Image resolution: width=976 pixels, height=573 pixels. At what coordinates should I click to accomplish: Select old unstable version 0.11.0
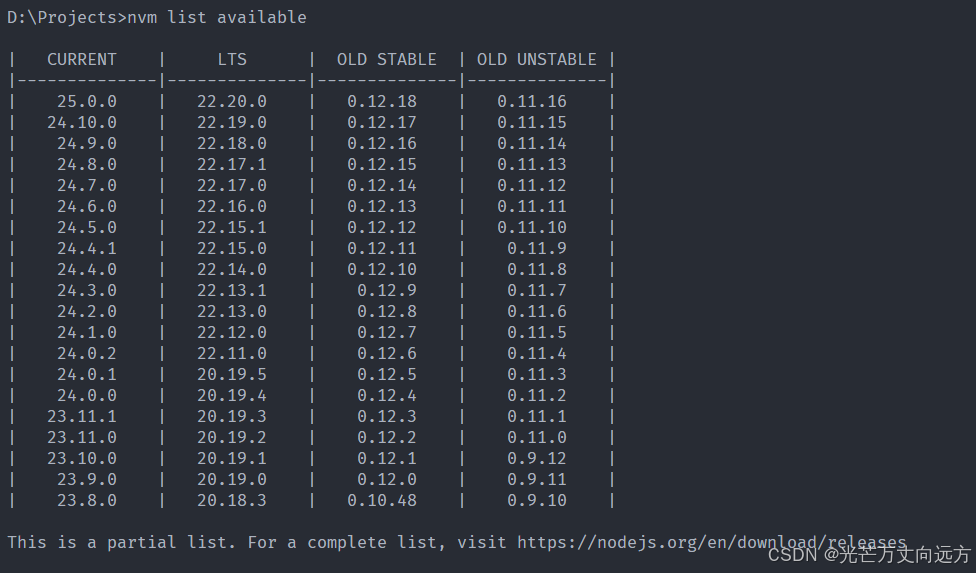click(x=537, y=437)
